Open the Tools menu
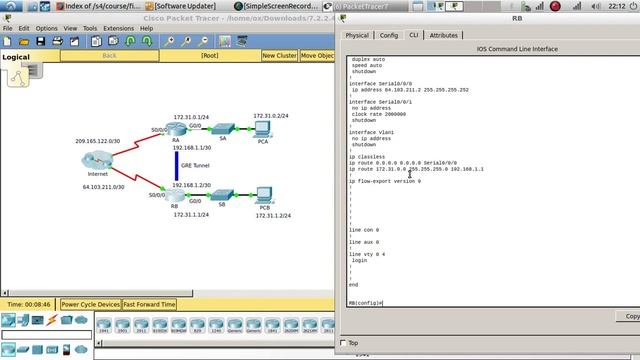640x360 pixels. point(90,28)
